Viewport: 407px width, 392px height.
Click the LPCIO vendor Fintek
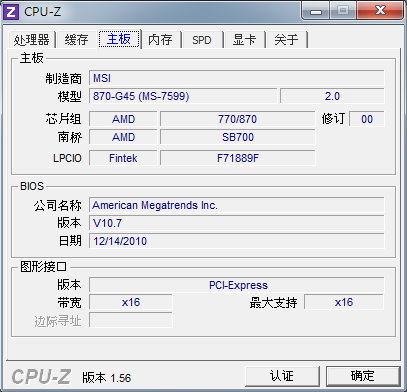coord(123,158)
